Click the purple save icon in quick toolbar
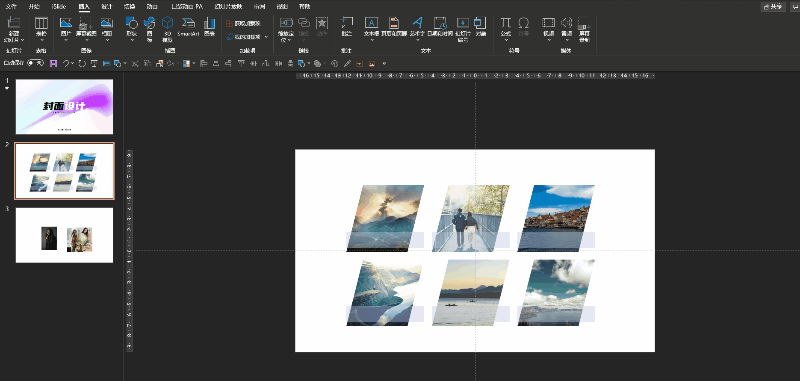 click(x=53, y=64)
